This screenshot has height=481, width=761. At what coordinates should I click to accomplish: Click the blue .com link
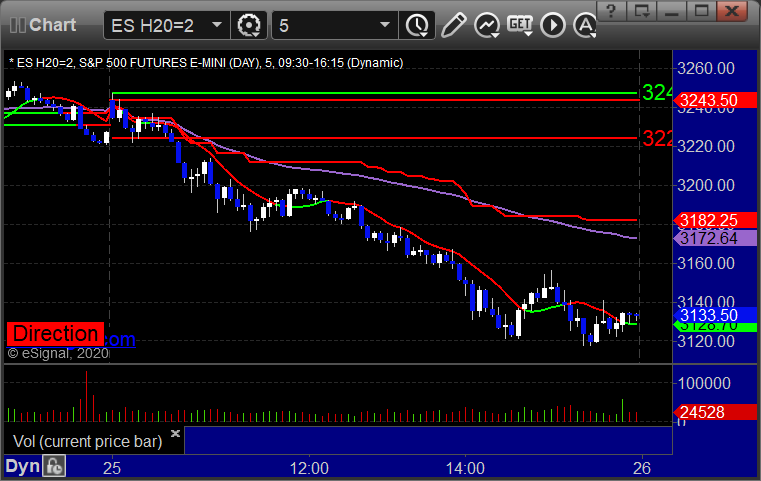point(120,339)
